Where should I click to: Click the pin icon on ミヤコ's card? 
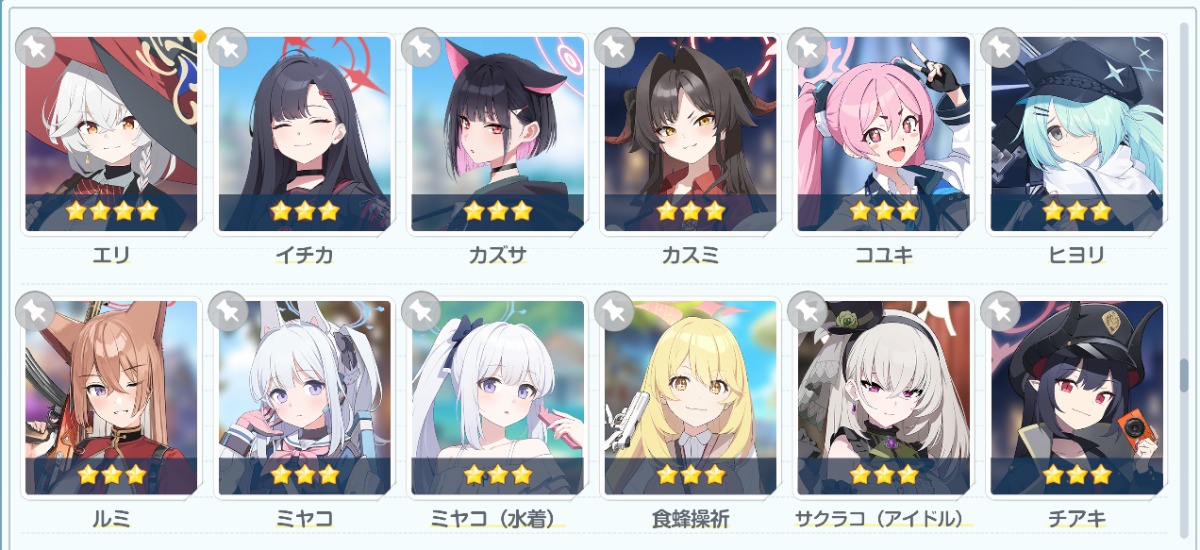click(228, 311)
